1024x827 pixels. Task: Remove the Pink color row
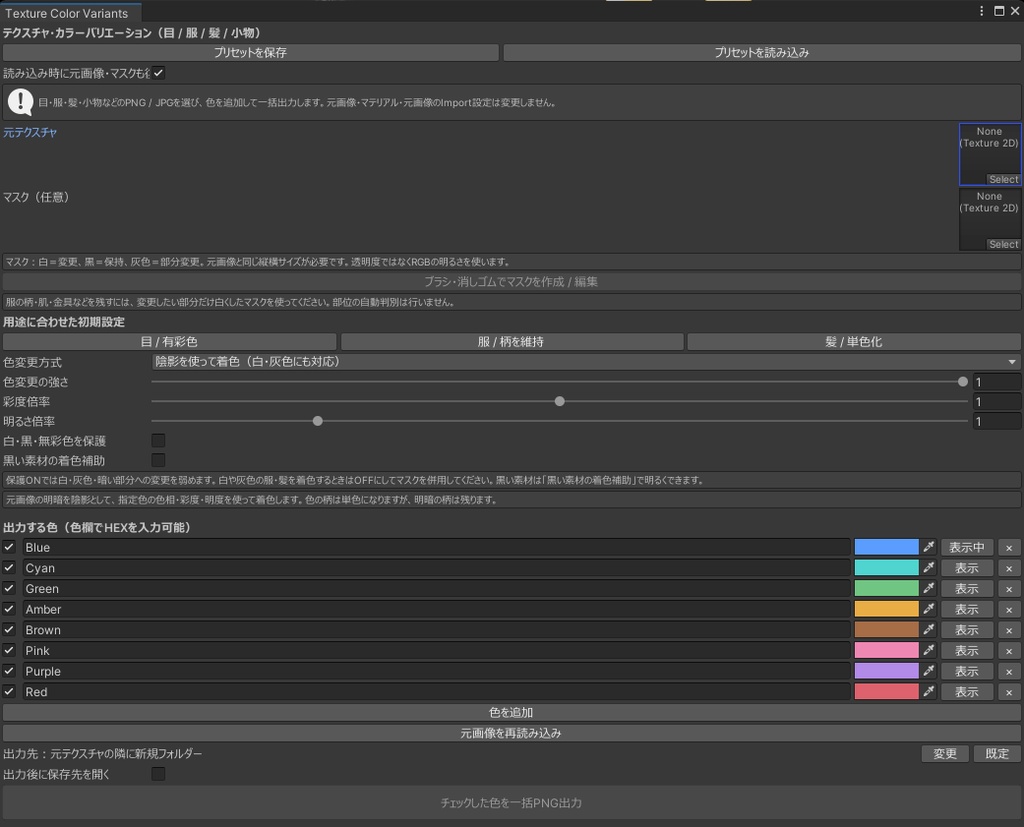click(1009, 651)
